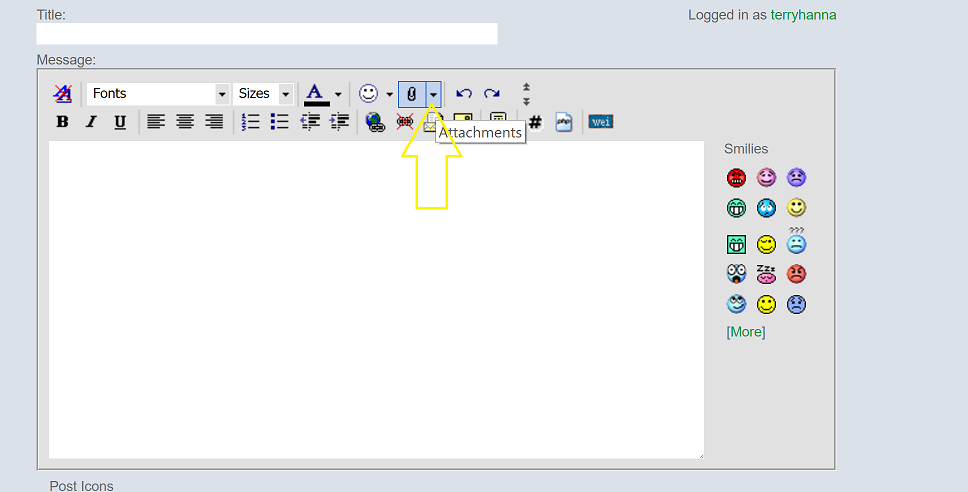Click the Undo arrow icon
This screenshot has width=968, height=492.
463,93
